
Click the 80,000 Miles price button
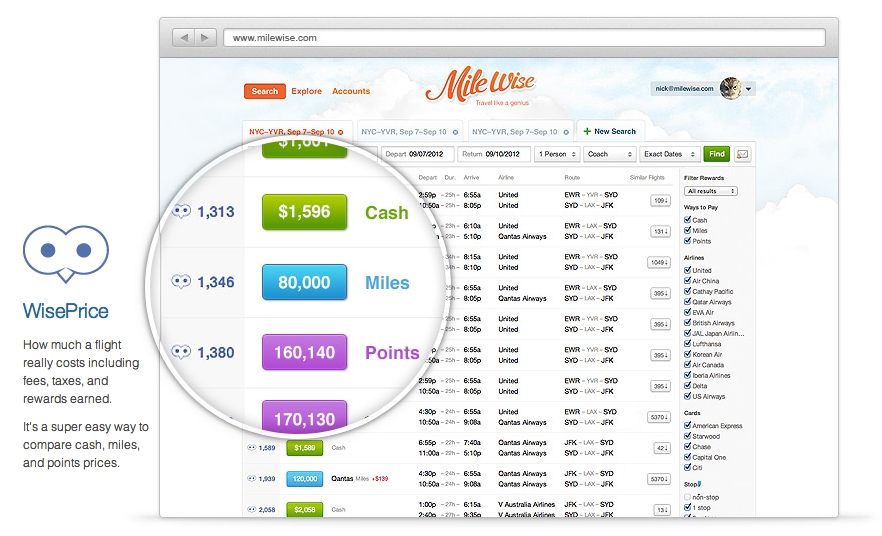(x=304, y=282)
